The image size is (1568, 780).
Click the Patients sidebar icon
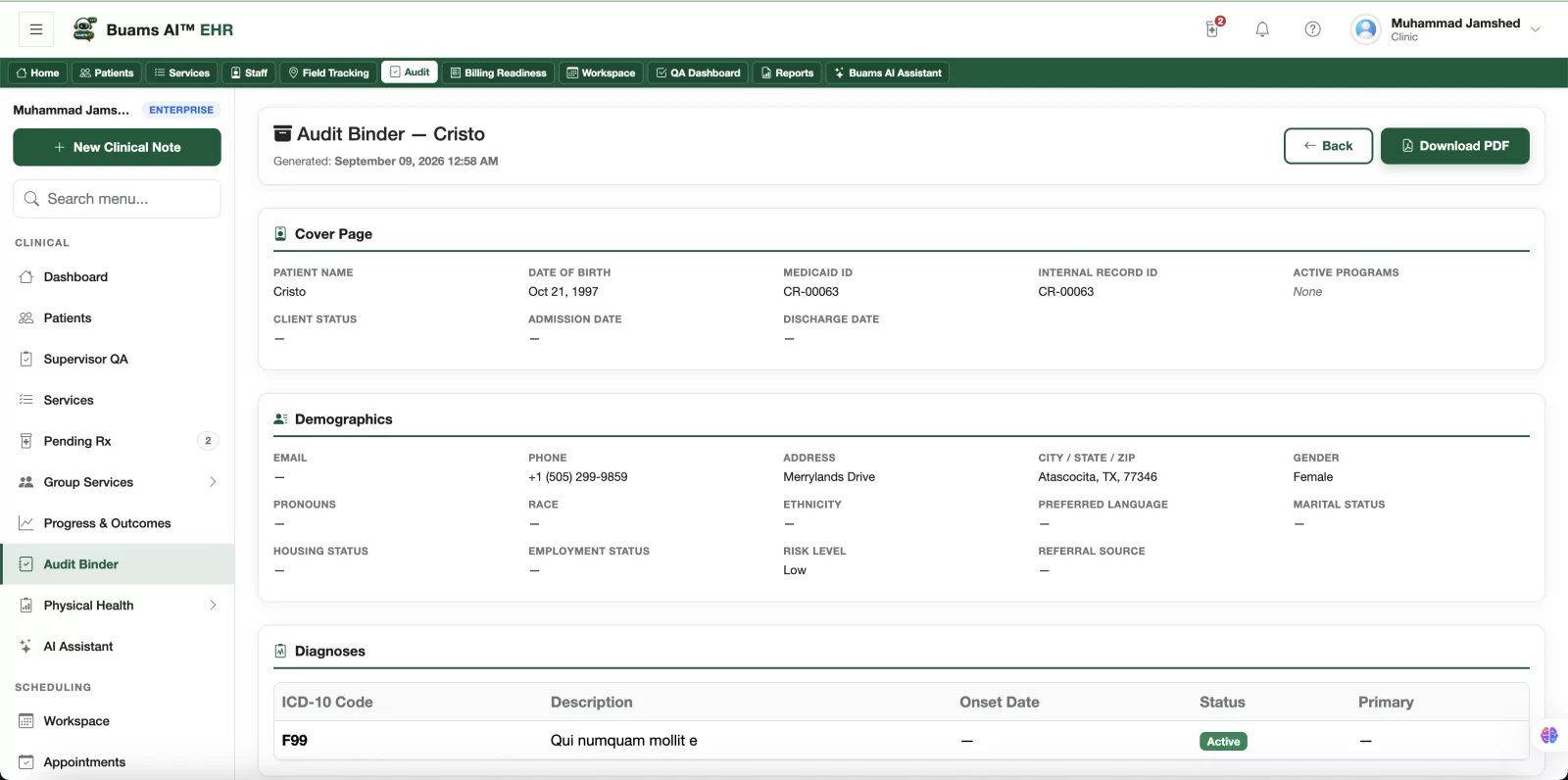[x=26, y=318]
